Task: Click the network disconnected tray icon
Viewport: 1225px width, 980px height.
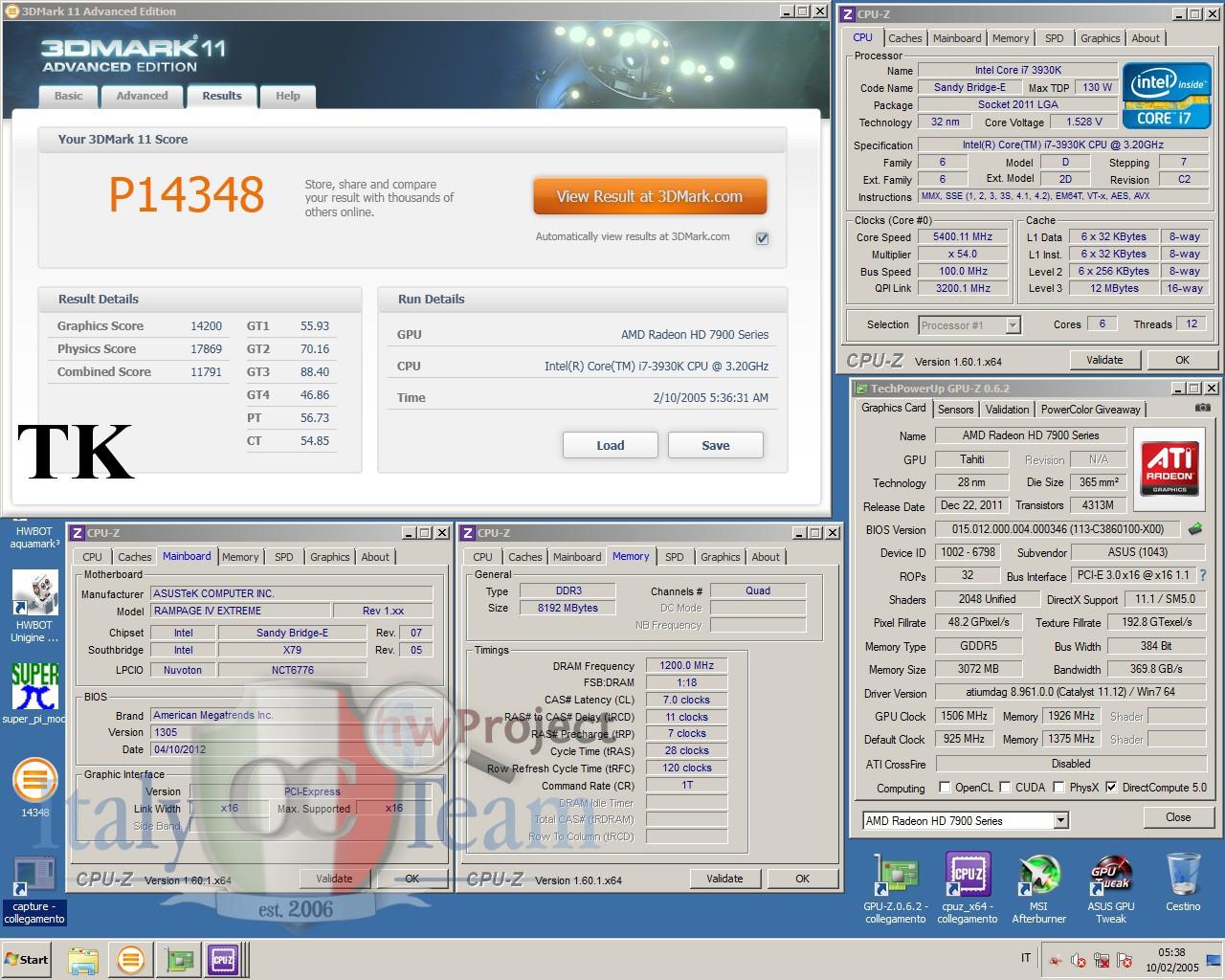Action: point(1101,959)
